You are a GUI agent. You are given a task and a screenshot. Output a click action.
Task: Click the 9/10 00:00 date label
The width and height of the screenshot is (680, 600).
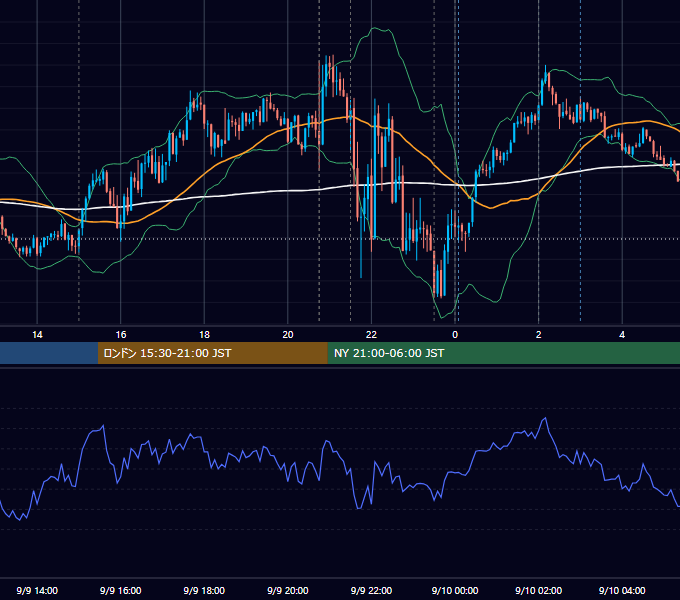click(455, 590)
